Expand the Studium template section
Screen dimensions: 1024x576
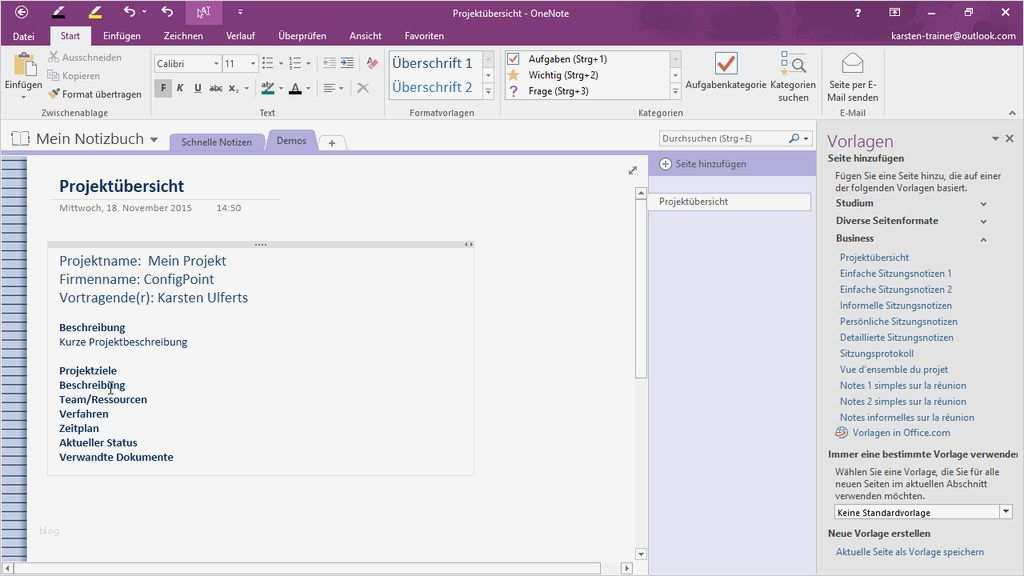tap(983, 202)
